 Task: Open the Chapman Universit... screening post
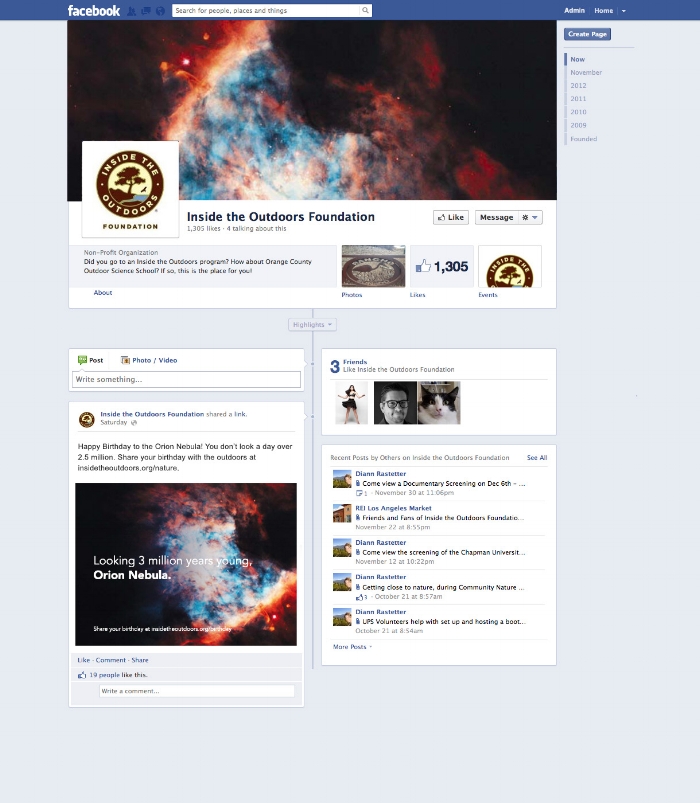pos(443,553)
